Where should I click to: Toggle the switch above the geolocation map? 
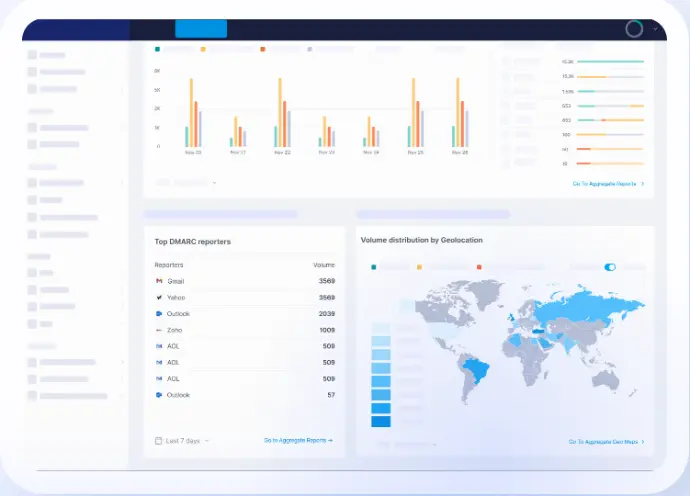[x=610, y=267]
